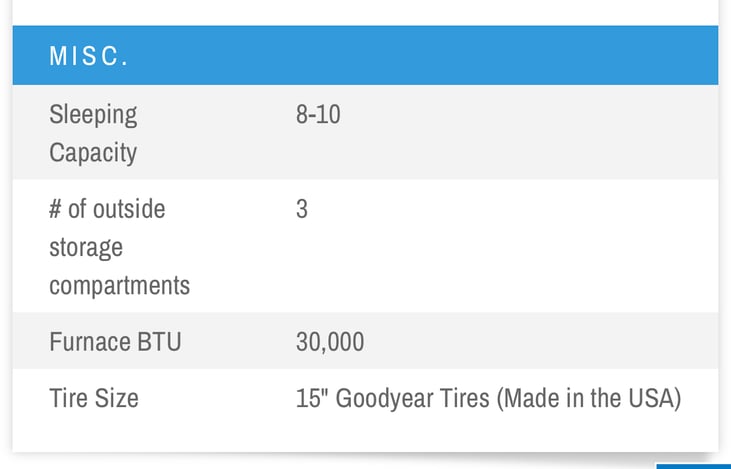
Task: Select the 30,000 furnace value
Action: pos(330,342)
